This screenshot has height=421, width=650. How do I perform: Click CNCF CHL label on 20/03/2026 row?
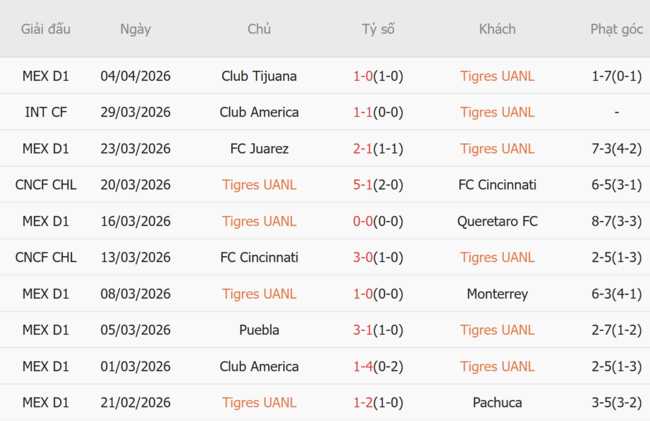tap(46, 185)
